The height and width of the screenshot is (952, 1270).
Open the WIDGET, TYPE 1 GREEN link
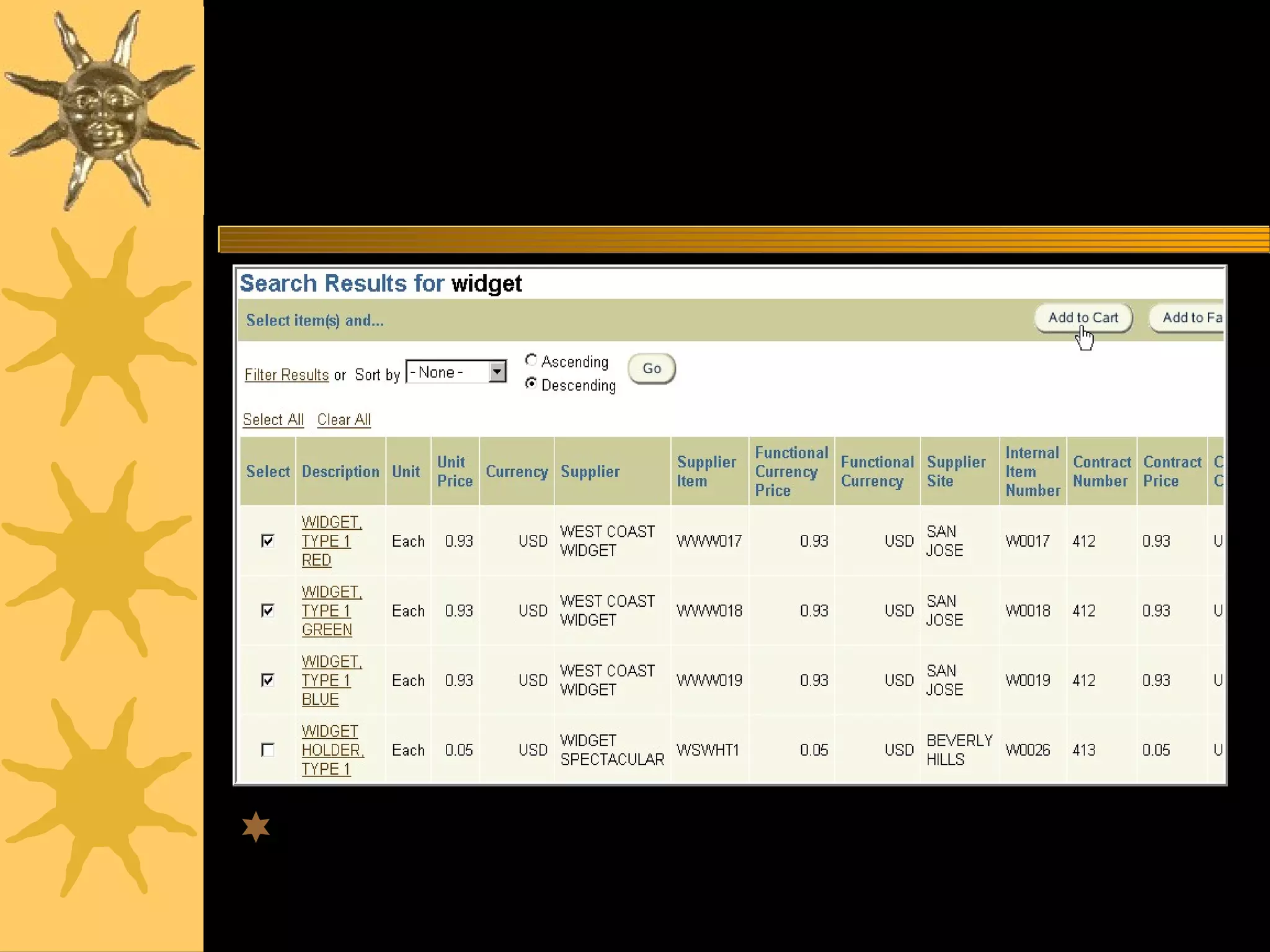pos(332,610)
